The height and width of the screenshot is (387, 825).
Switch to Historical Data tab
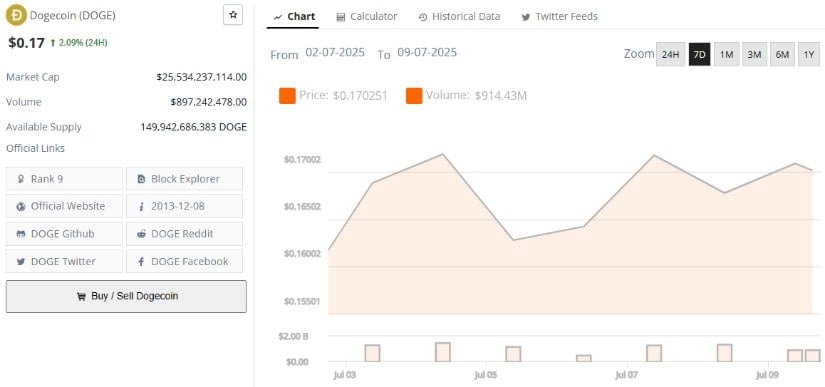click(459, 17)
